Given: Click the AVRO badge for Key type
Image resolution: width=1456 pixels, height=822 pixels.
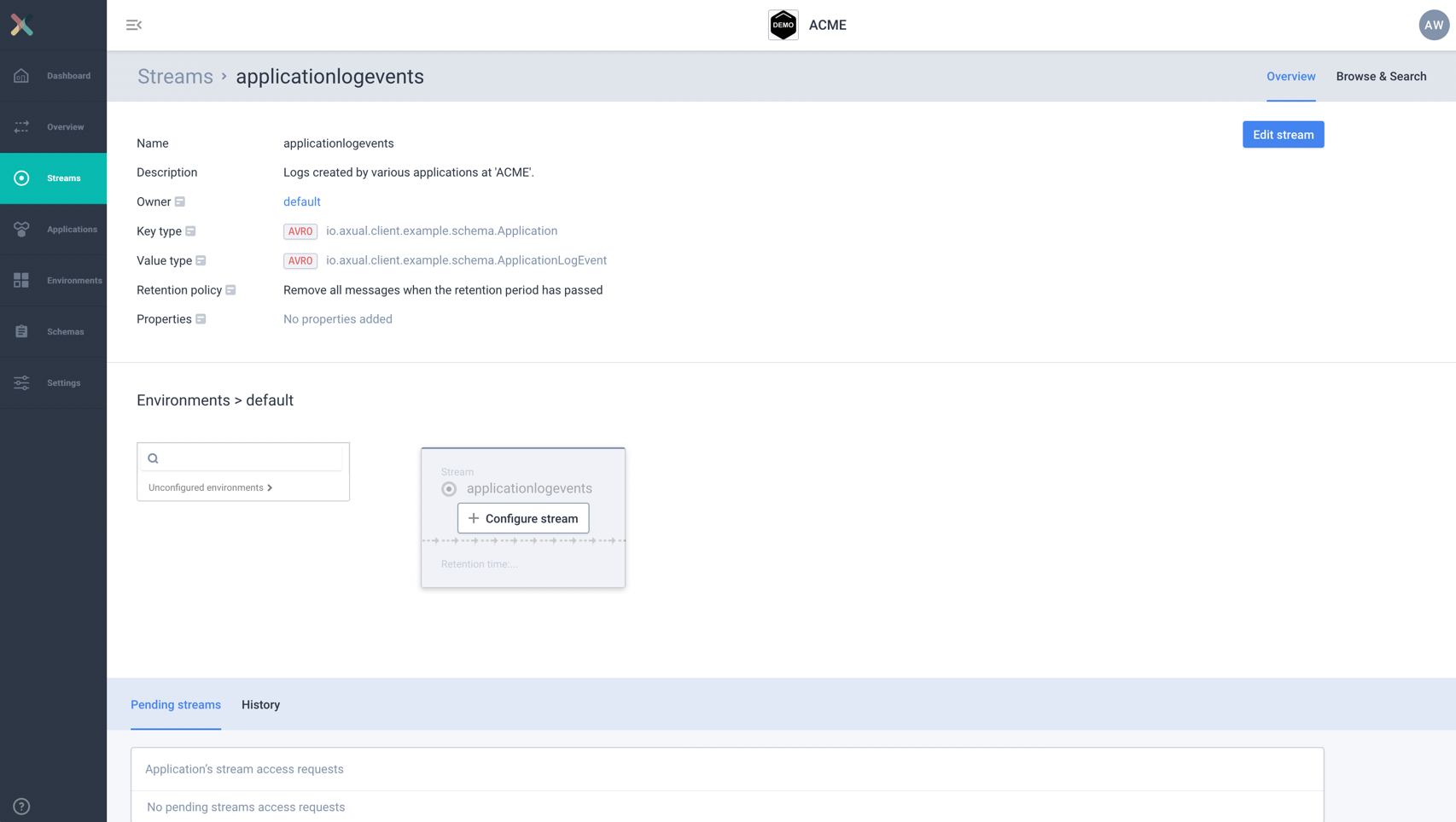Looking at the screenshot, I should point(300,231).
